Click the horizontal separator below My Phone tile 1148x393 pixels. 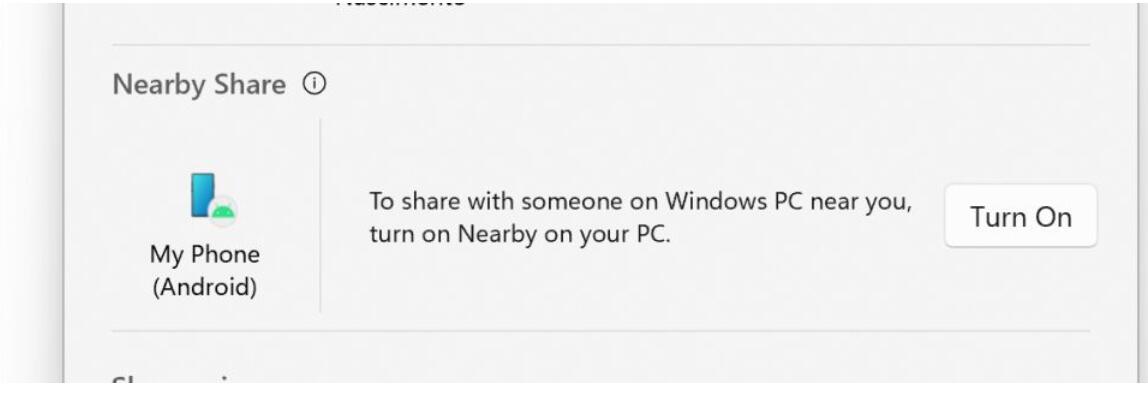[601, 331]
